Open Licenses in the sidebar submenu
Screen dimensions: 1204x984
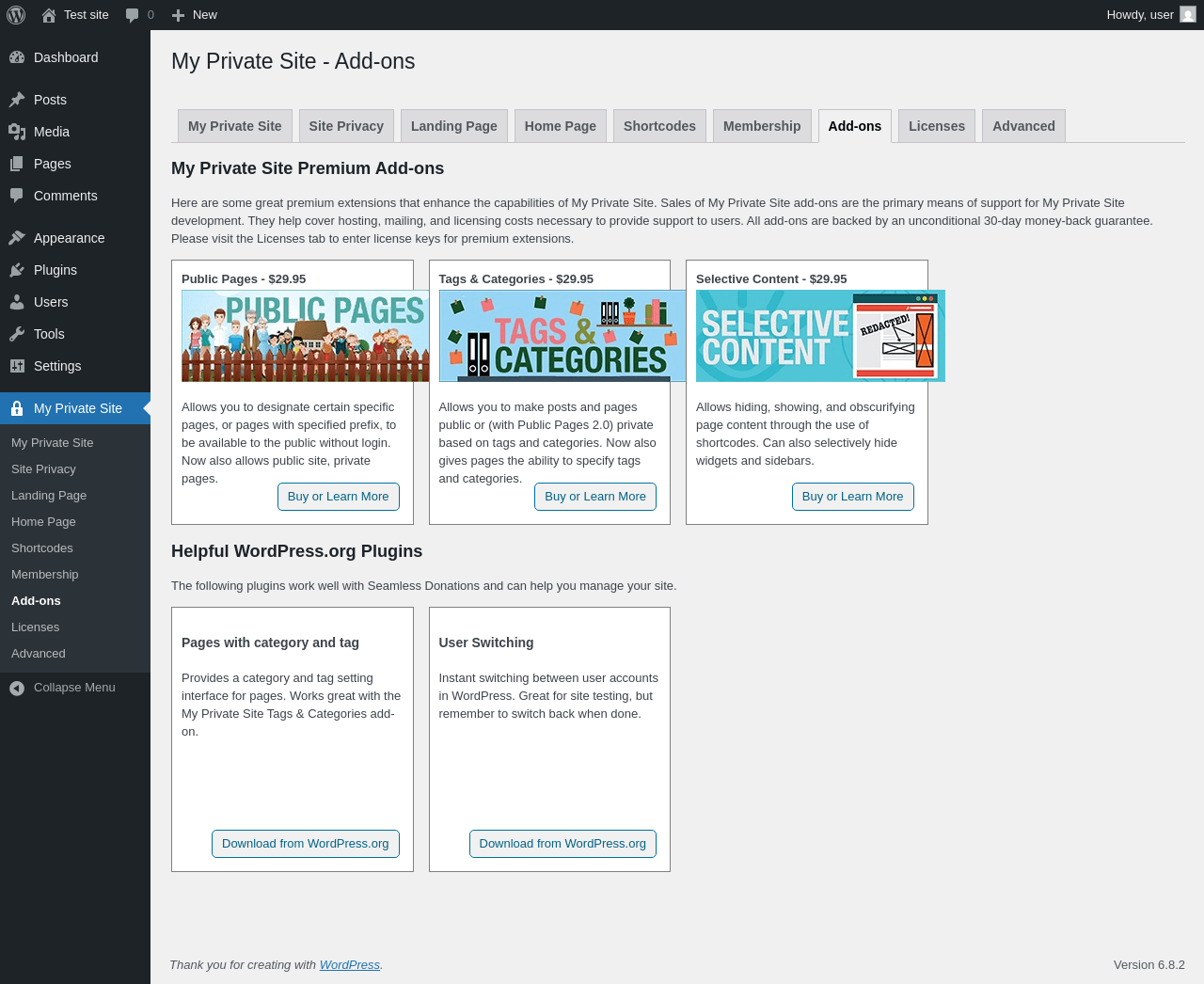click(x=36, y=627)
